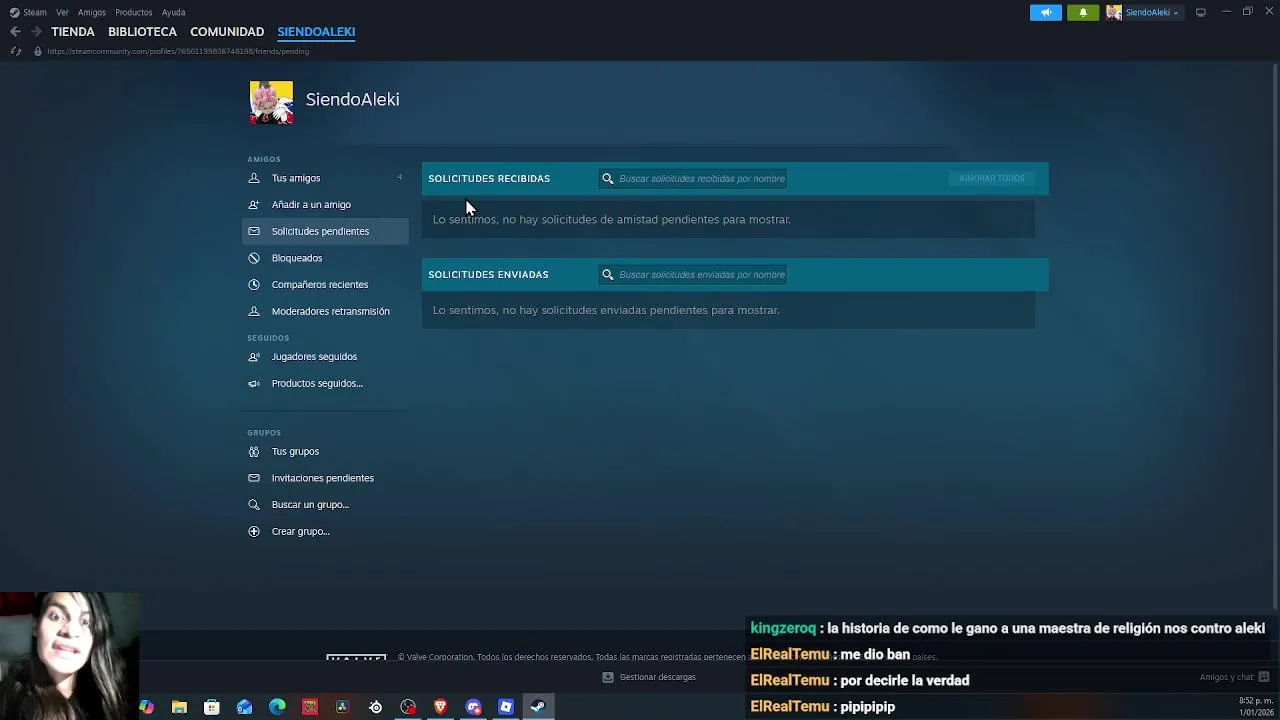1280x720 pixels.
Task: Open Microsoft Store from the taskbar
Action: click(x=212, y=707)
